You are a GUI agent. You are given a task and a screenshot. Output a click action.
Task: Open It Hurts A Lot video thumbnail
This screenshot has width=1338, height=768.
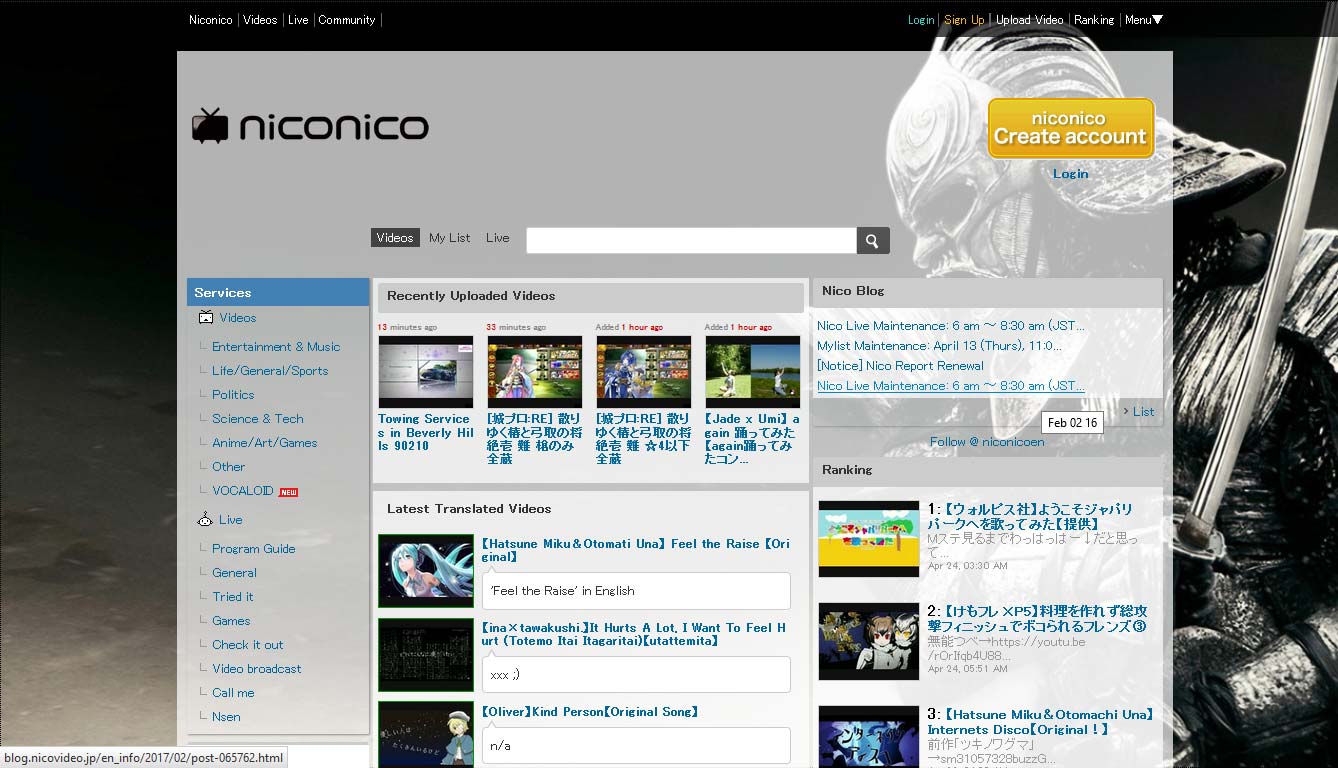(x=426, y=655)
